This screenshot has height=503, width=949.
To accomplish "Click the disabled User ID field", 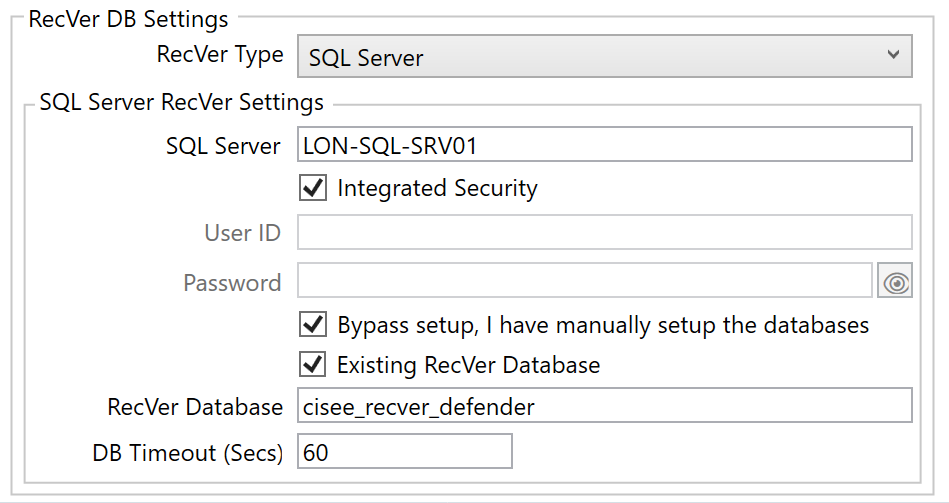I will [604, 232].
